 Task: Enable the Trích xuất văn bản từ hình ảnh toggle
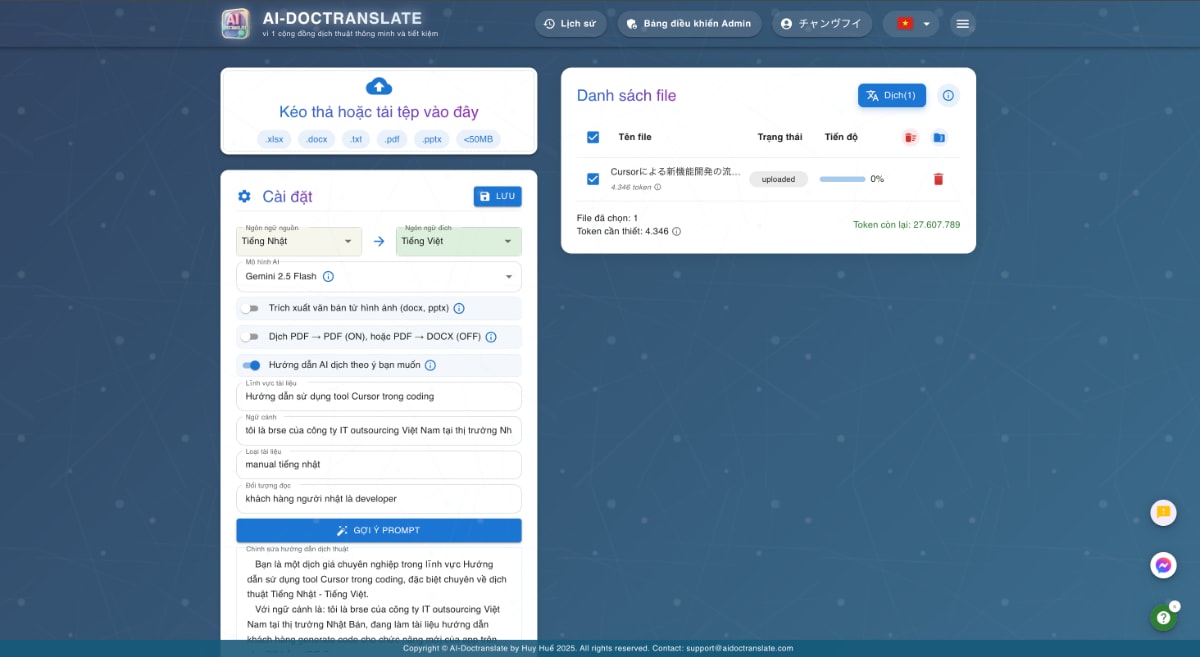point(251,308)
